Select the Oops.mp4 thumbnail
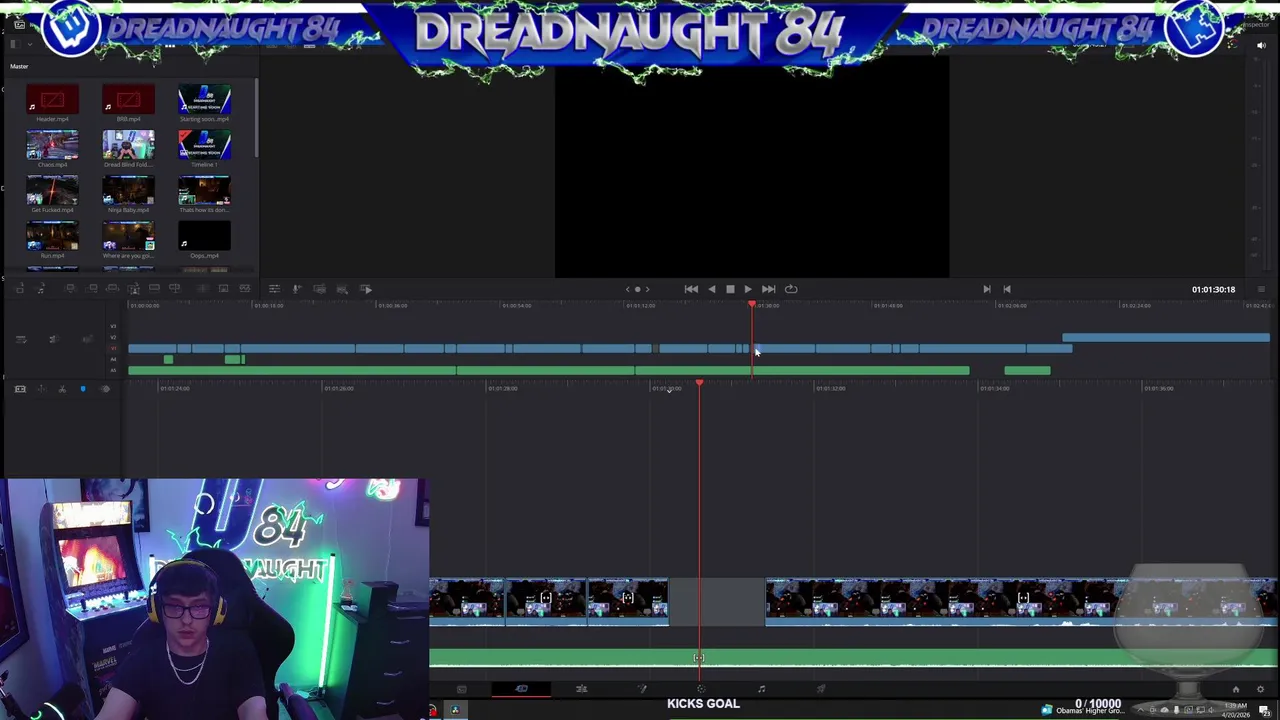This screenshot has width=1280, height=720. click(204, 236)
